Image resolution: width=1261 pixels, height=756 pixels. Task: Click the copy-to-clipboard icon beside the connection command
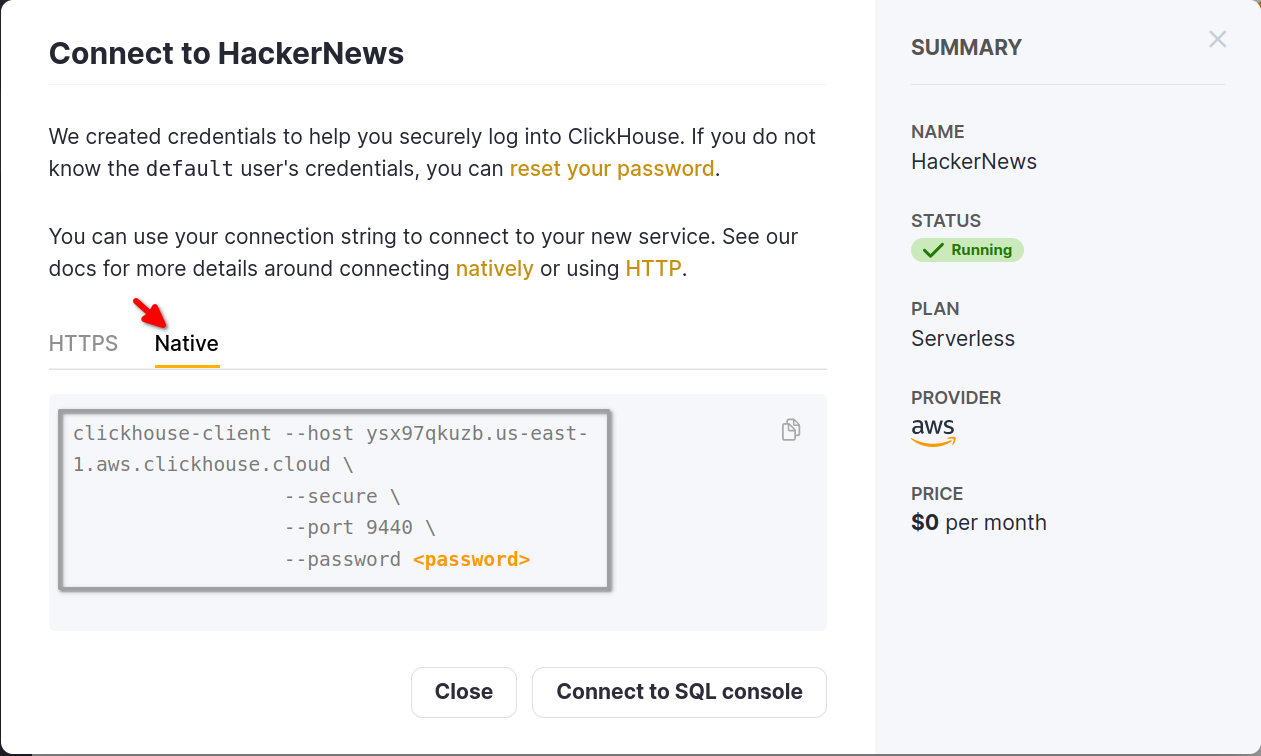click(790, 429)
